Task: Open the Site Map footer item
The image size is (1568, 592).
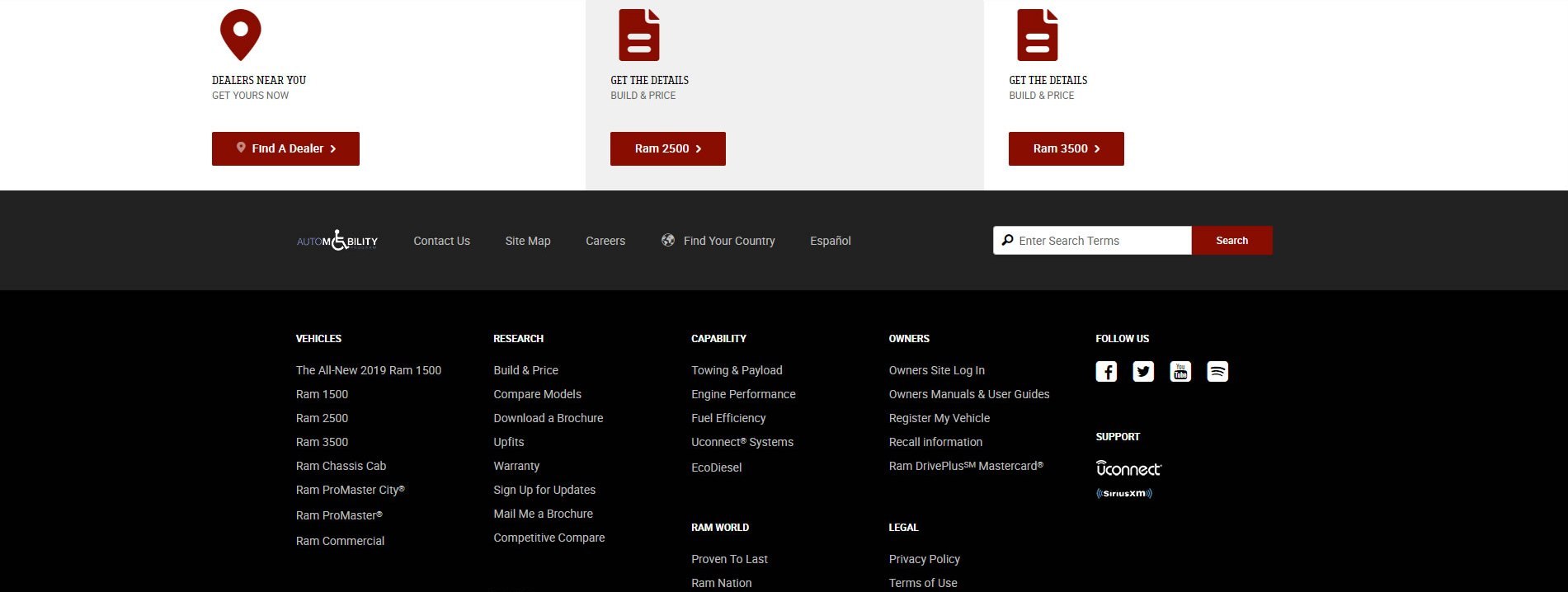Action: point(527,241)
